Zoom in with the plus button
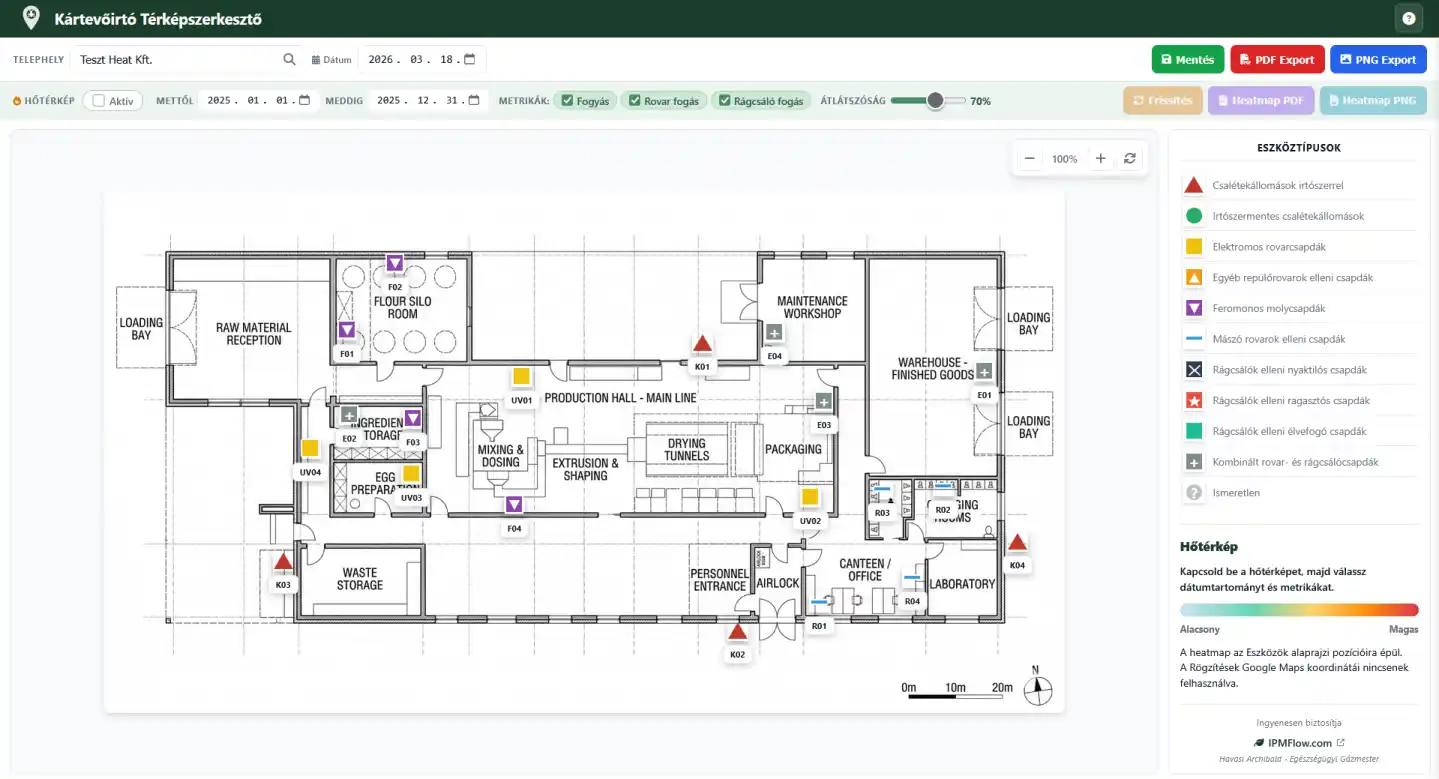1439x779 pixels. click(1100, 158)
